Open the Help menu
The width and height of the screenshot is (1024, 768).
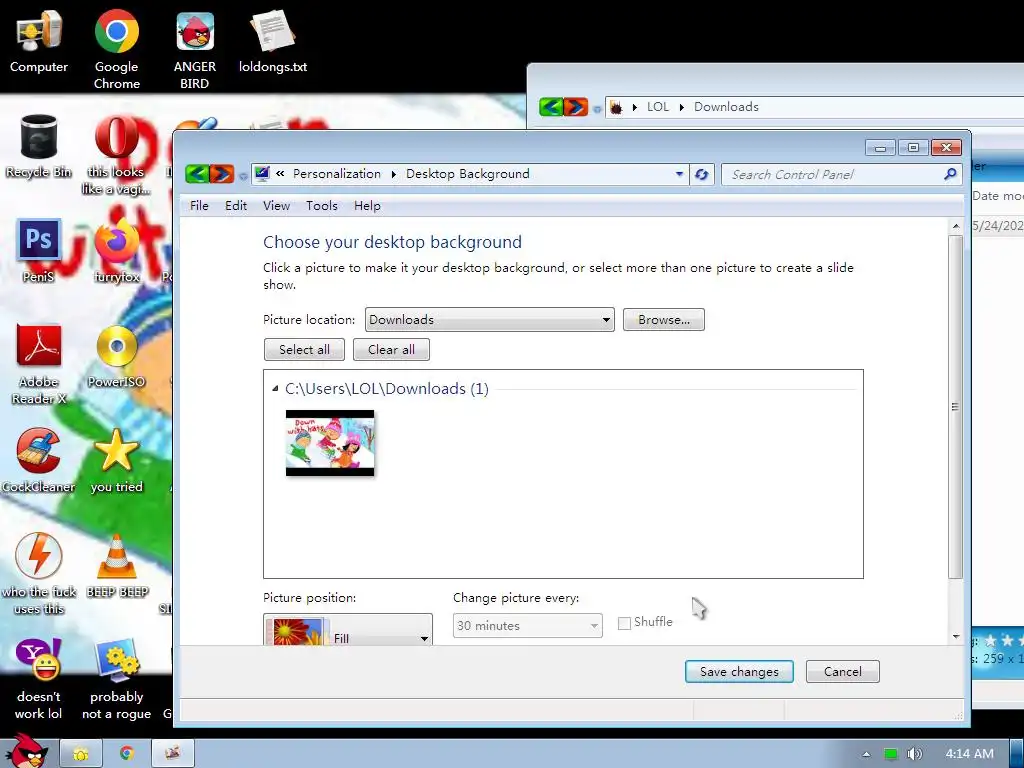367,206
